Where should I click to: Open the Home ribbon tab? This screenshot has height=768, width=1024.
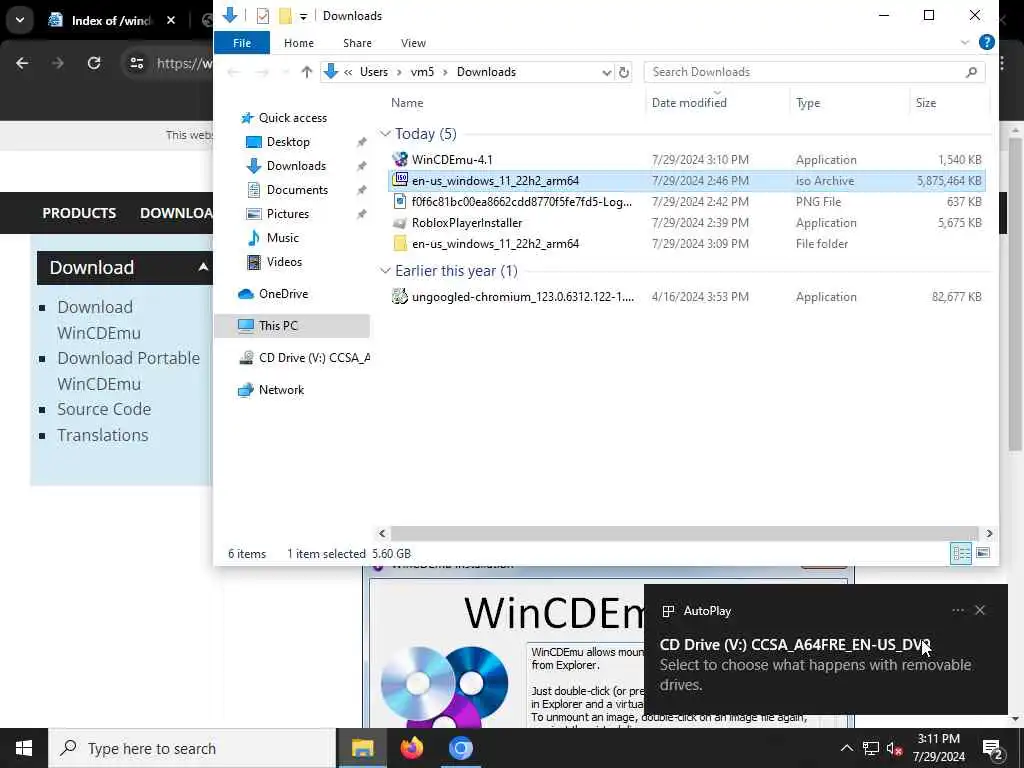coord(298,43)
